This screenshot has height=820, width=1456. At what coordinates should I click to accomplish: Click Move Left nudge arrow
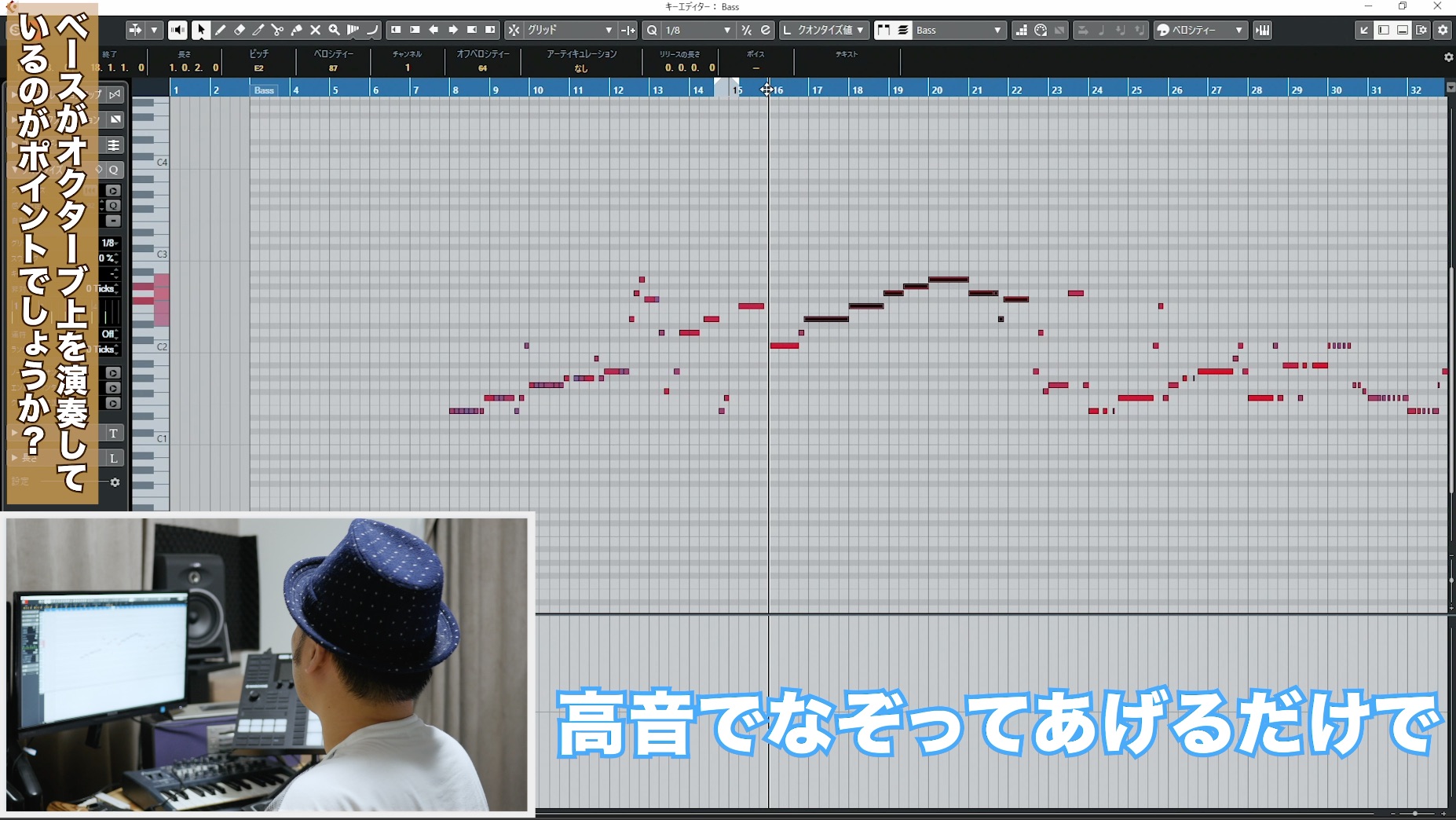[x=434, y=30]
